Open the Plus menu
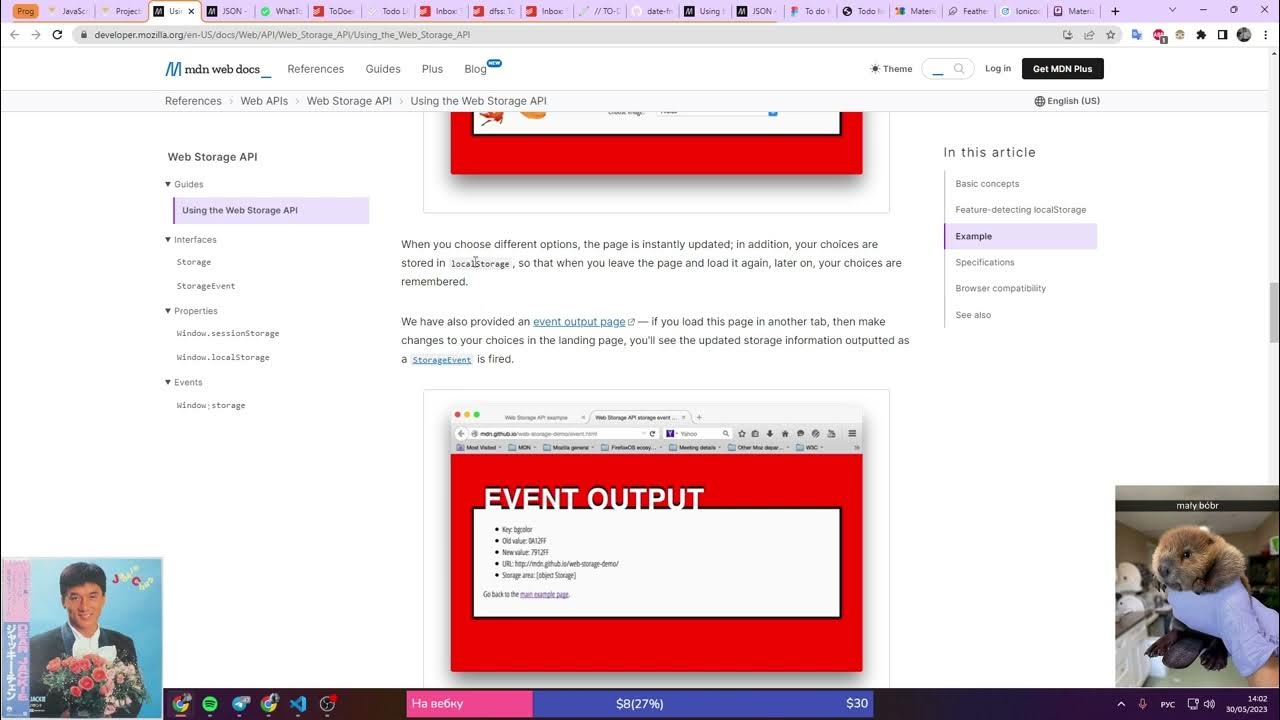 432,69
